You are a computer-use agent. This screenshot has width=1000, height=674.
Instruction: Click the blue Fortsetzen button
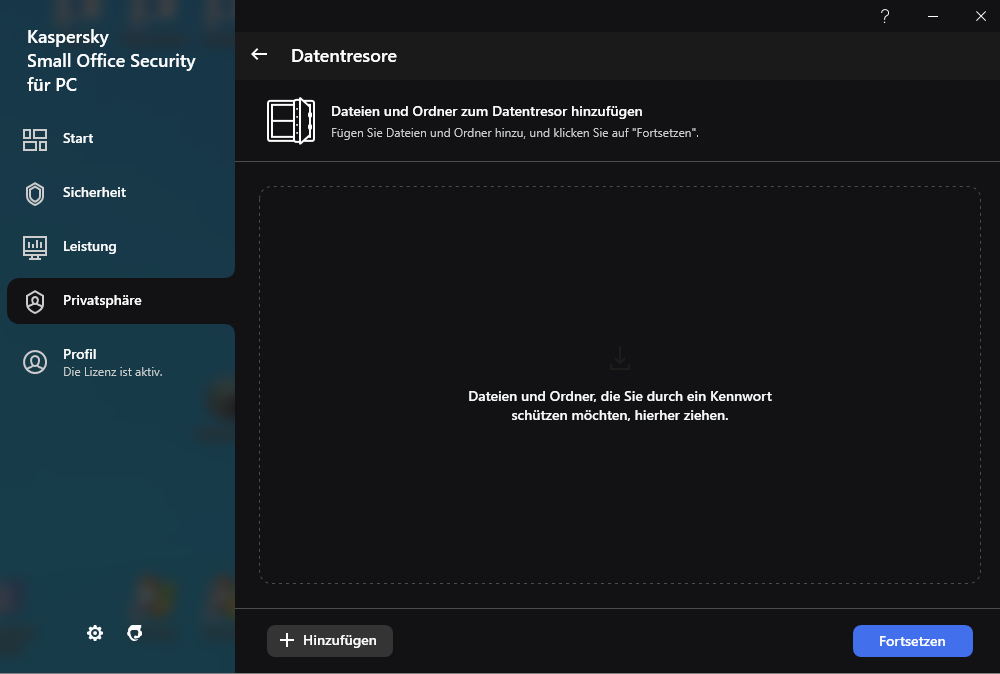pyautogui.click(x=913, y=641)
